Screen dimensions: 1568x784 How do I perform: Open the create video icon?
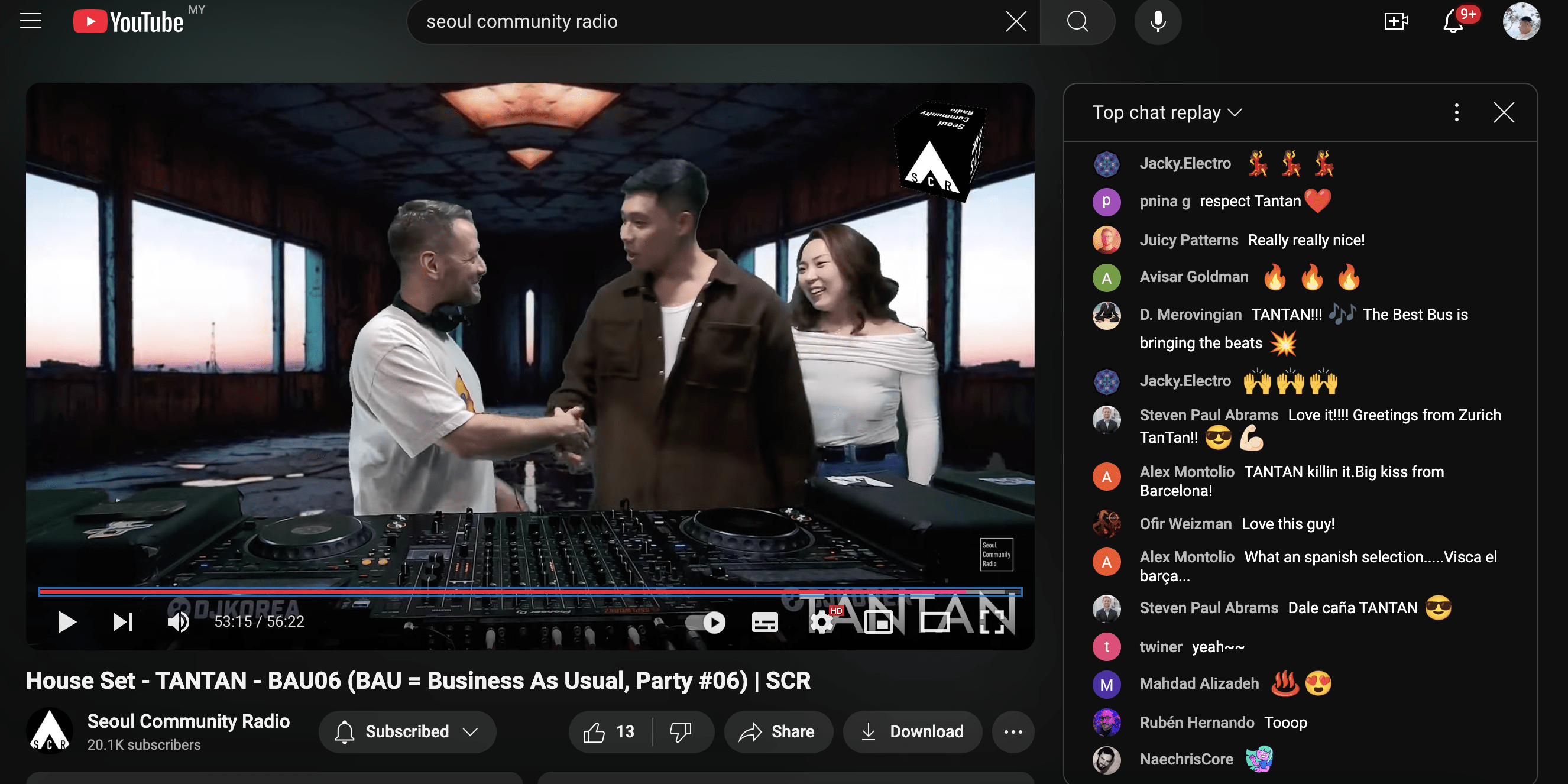[x=1396, y=21]
